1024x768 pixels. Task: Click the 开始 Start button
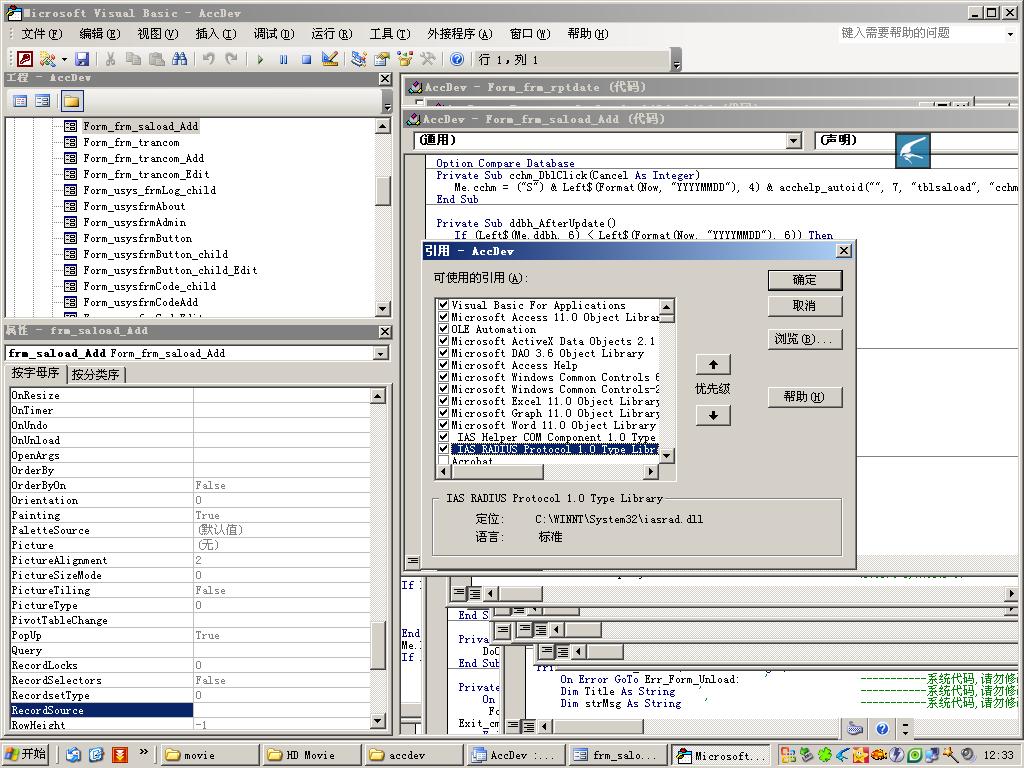pyautogui.click(x=26, y=754)
